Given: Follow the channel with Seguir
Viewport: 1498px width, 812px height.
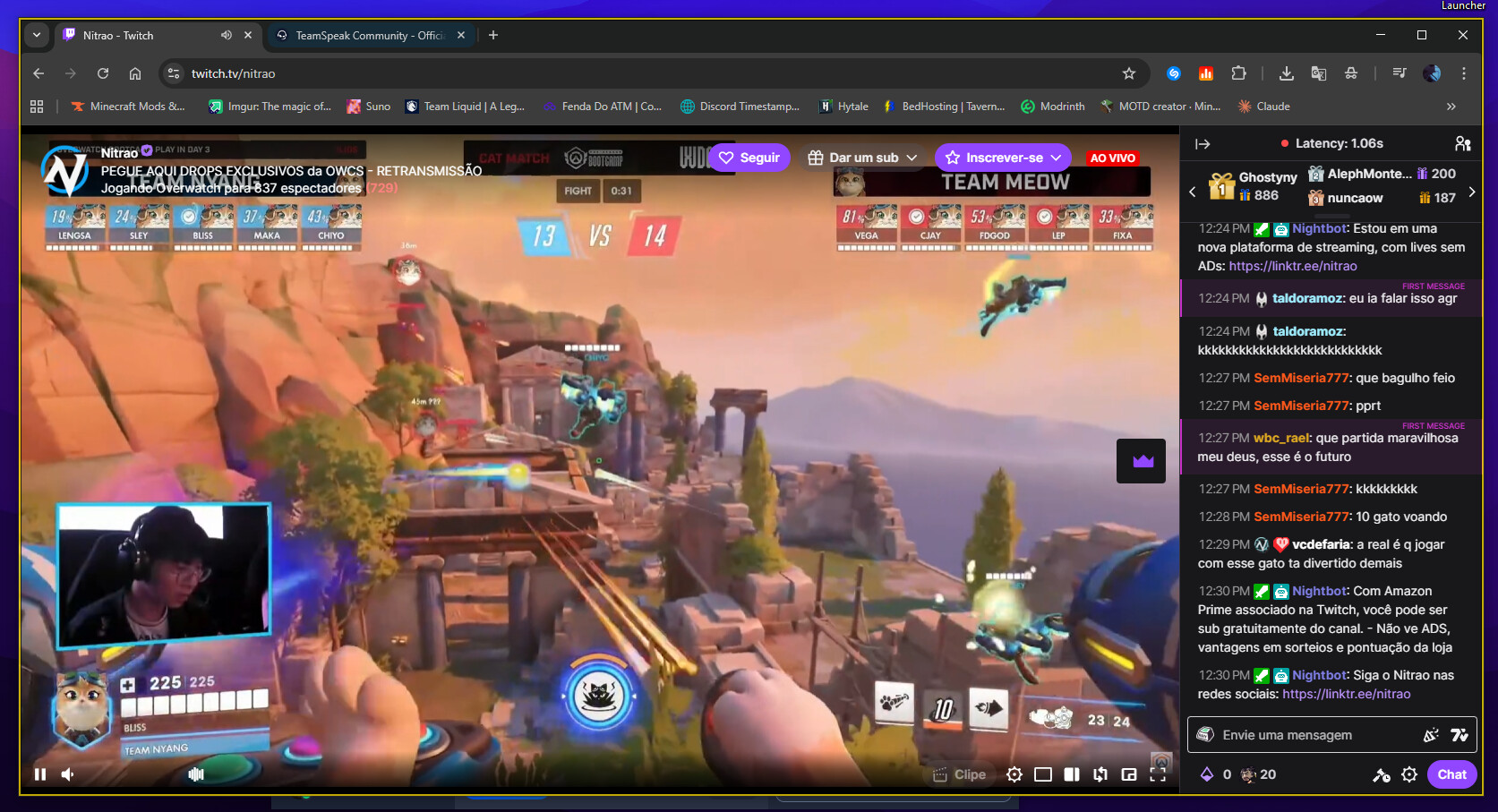Looking at the screenshot, I should (749, 158).
